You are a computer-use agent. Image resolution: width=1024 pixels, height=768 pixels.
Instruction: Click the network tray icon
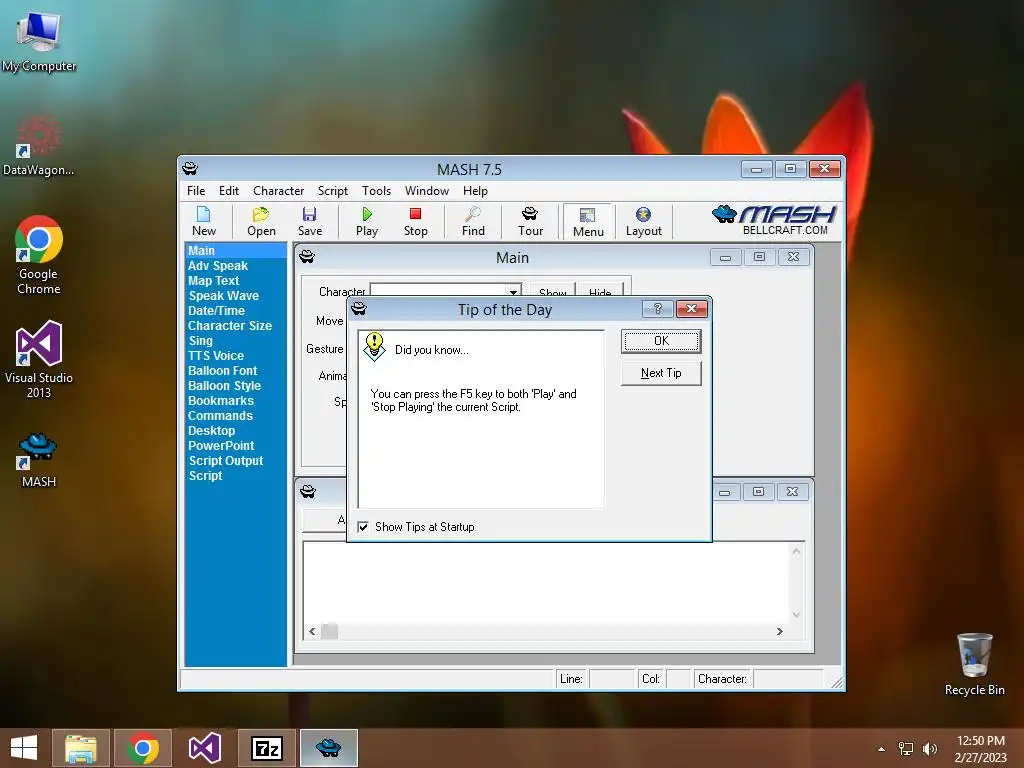pyautogui.click(x=906, y=748)
